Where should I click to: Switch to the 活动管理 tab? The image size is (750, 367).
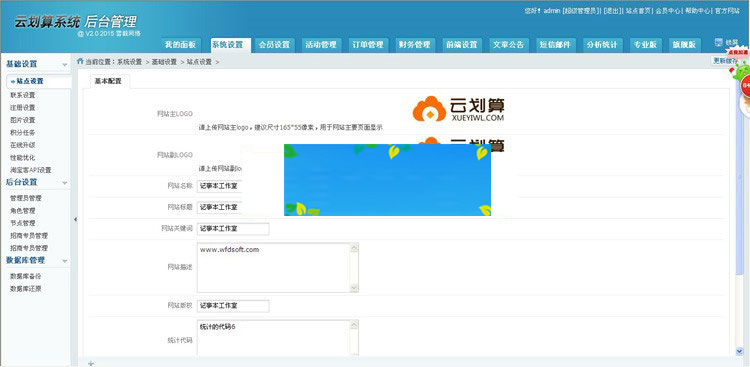[321, 45]
